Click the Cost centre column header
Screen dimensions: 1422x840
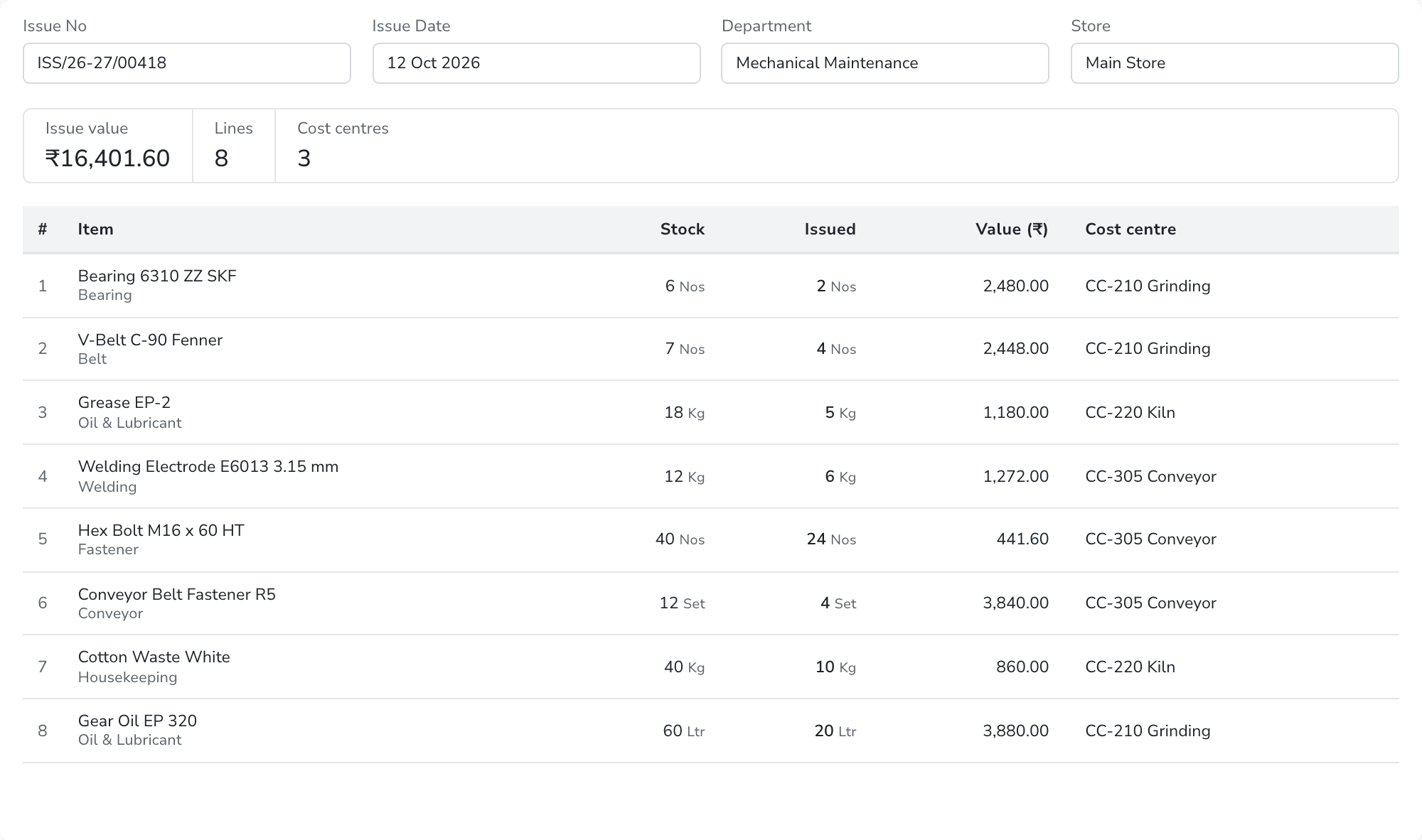[1130, 230]
